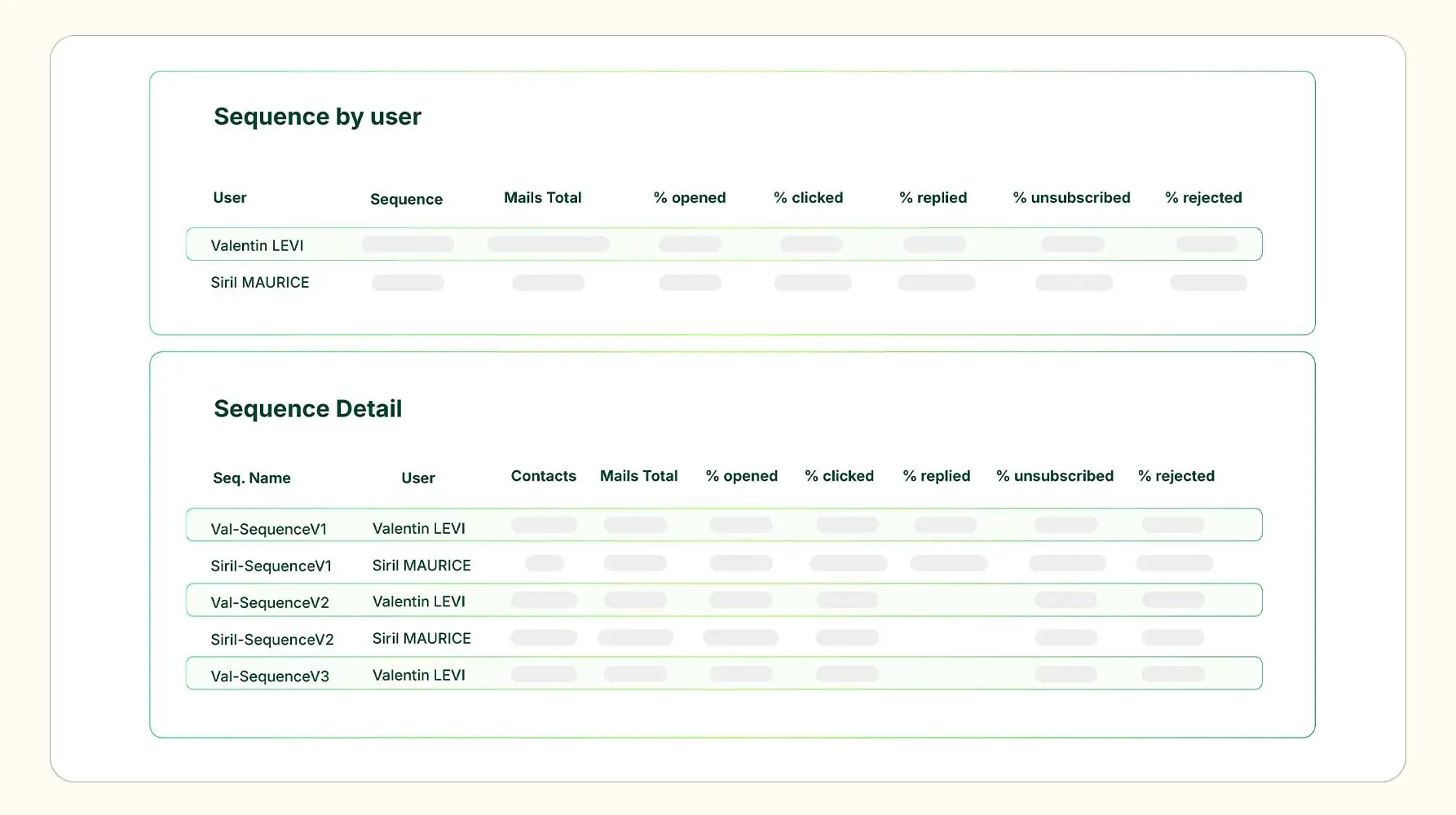Click the 'Seq. Name' column header
The image size is (1456, 815).
click(251, 478)
